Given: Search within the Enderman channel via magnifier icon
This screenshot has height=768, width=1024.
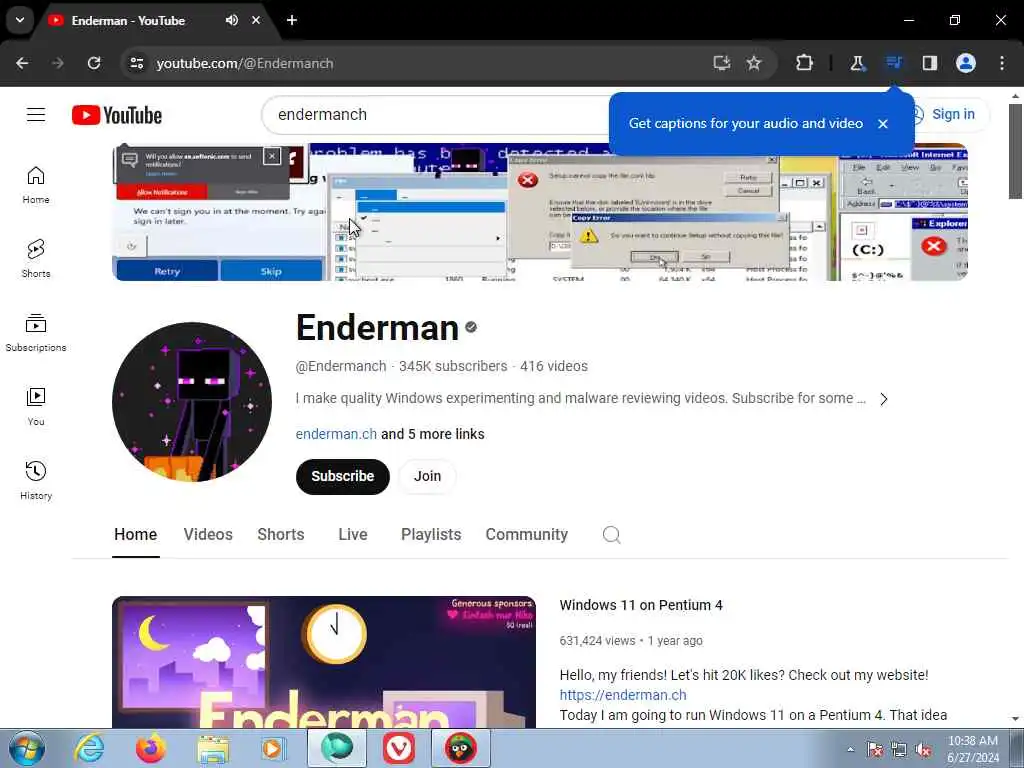Looking at the screenshot, I should tap(611, 535).
